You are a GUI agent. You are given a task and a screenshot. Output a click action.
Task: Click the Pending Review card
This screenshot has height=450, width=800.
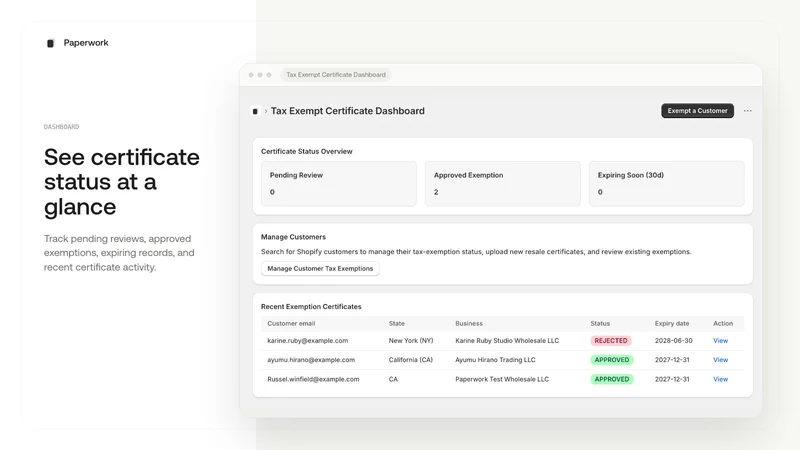[x=339, y=184]
